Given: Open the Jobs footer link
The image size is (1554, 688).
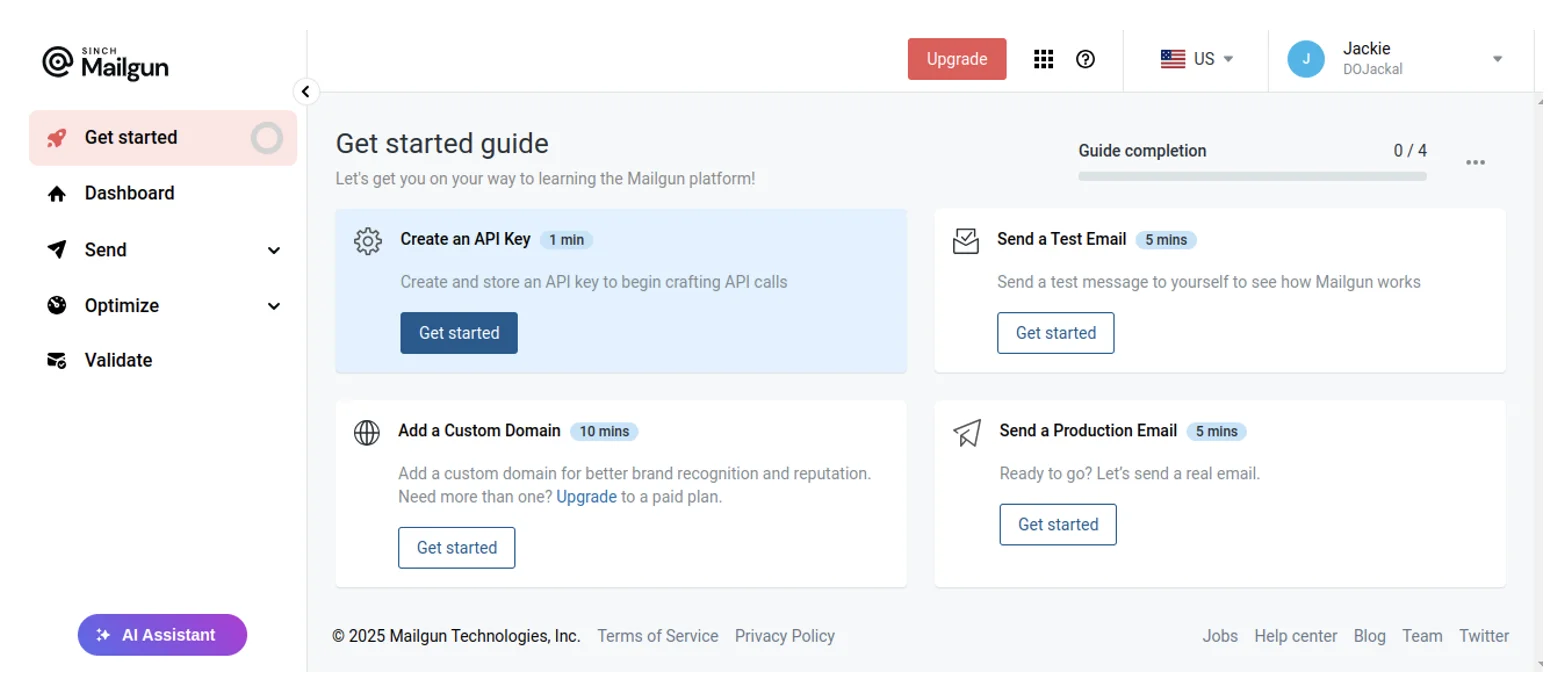Looking at the screenshot, I should click(x=1220, y=636).
